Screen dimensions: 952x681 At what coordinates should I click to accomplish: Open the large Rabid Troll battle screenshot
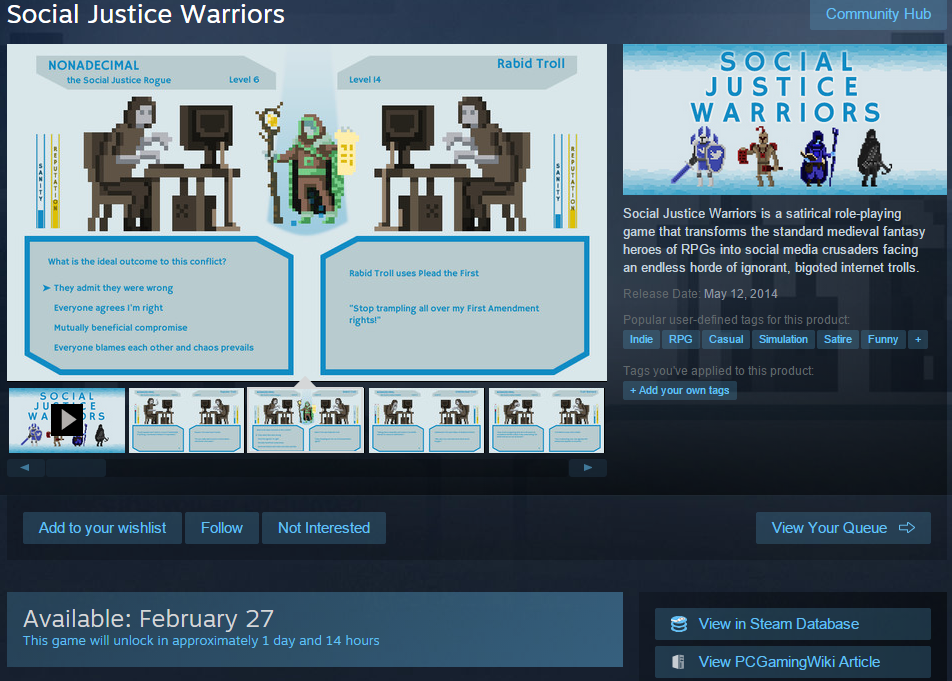pos(307,212)
